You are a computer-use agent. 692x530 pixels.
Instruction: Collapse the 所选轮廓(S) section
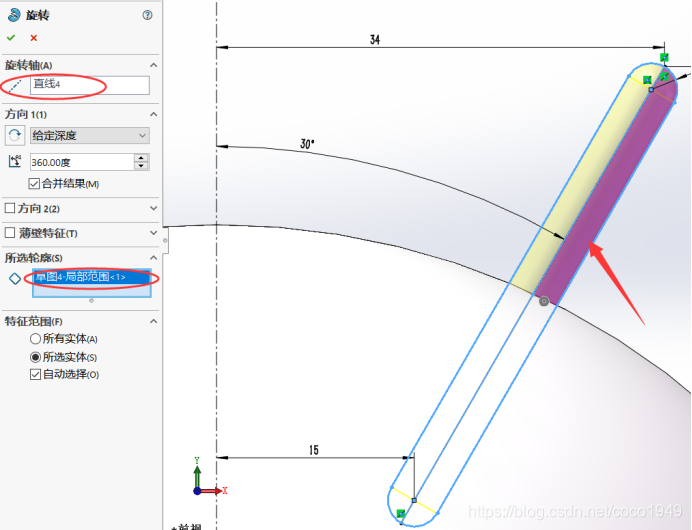[153, 257]
